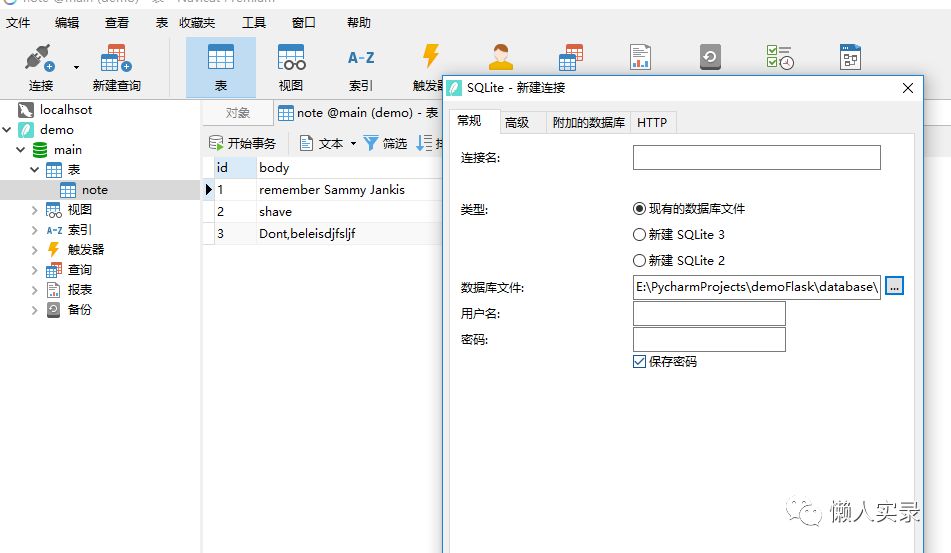Select the note table in tree
Viewport: 951px width, 553px height.
[95, 190]
